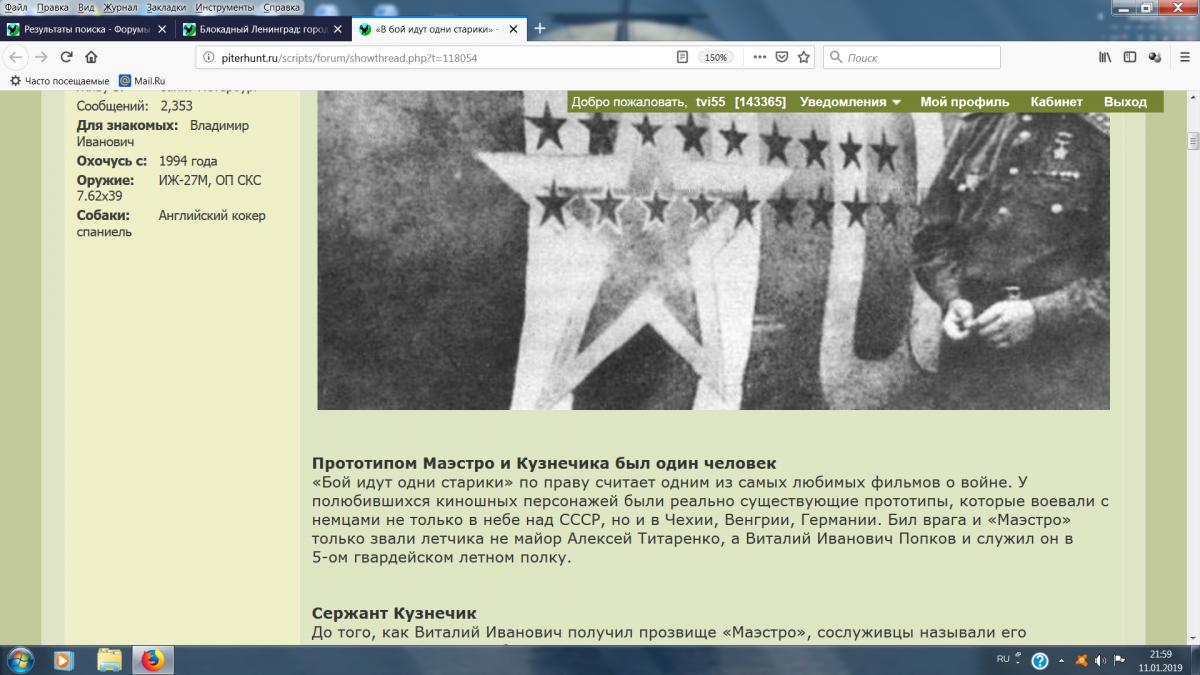Click the "Оружие:" label

(107, 180)
